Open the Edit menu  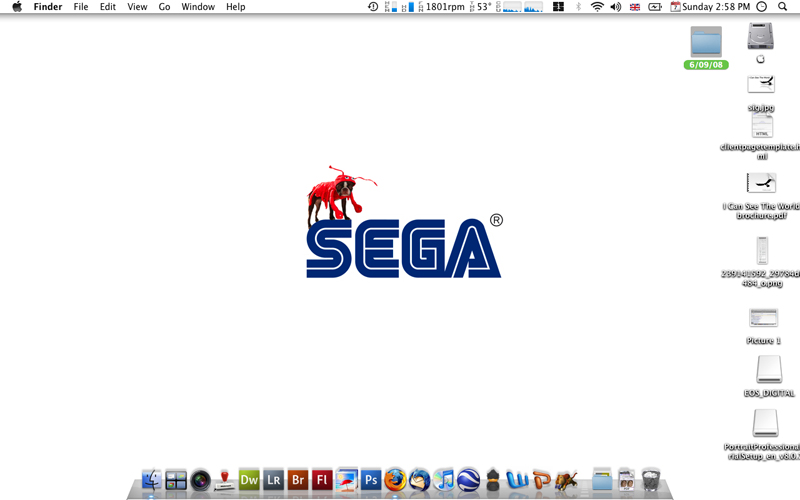pyautogui.click(x=108, y=7)
